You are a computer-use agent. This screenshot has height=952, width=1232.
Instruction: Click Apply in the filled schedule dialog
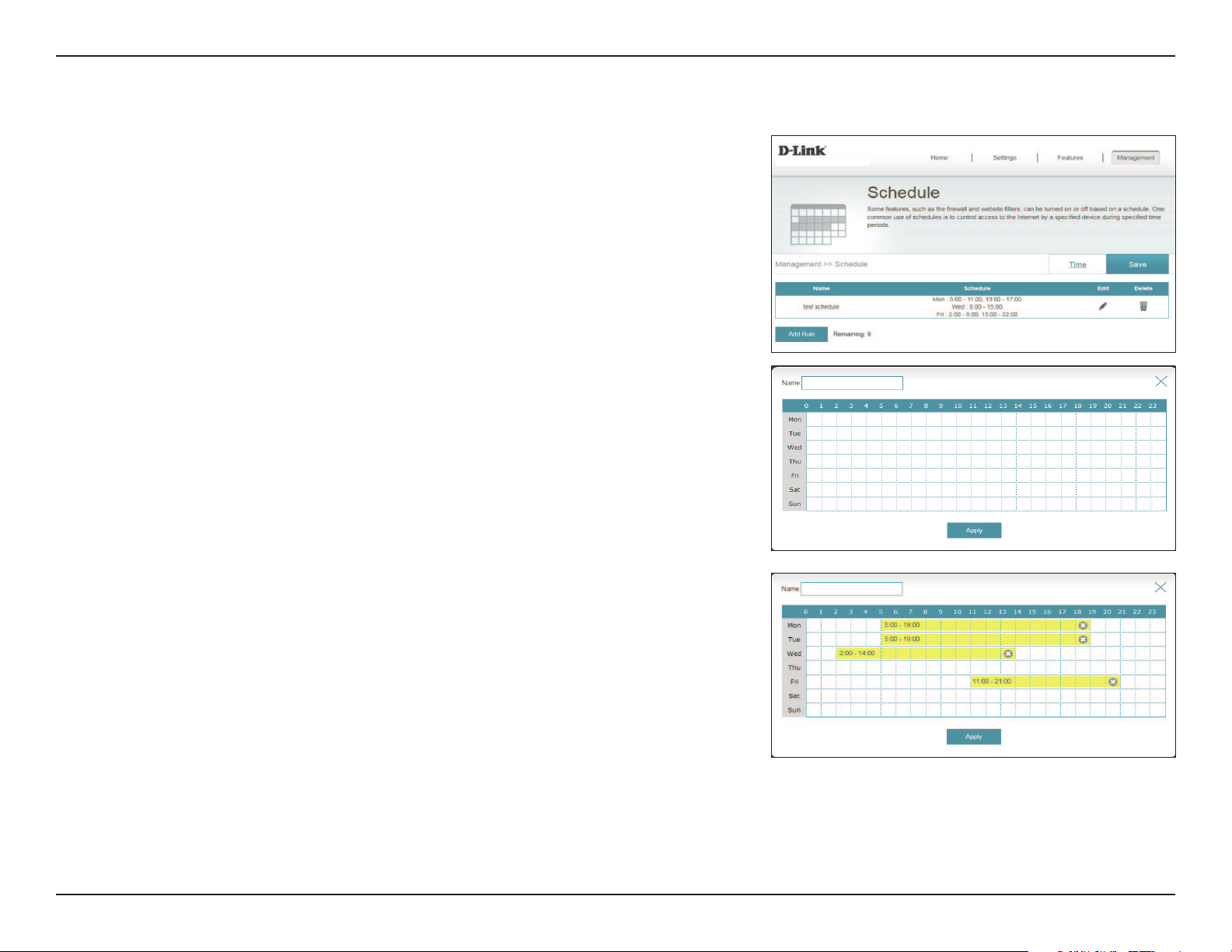973,737
